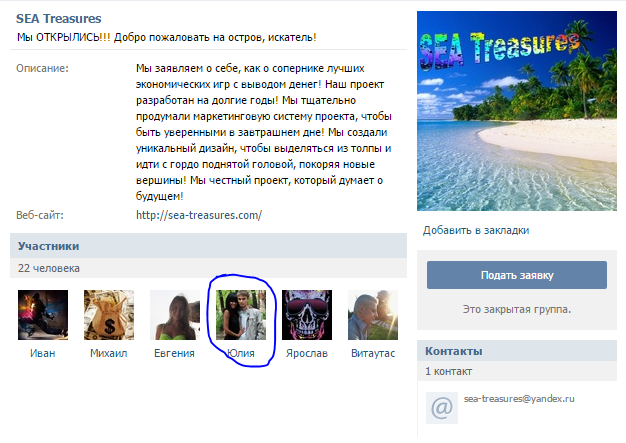The height and width of the screenshot is (443, 626).
Task: Open the SEA Treasures beach cover image
Action: point(517,111)
